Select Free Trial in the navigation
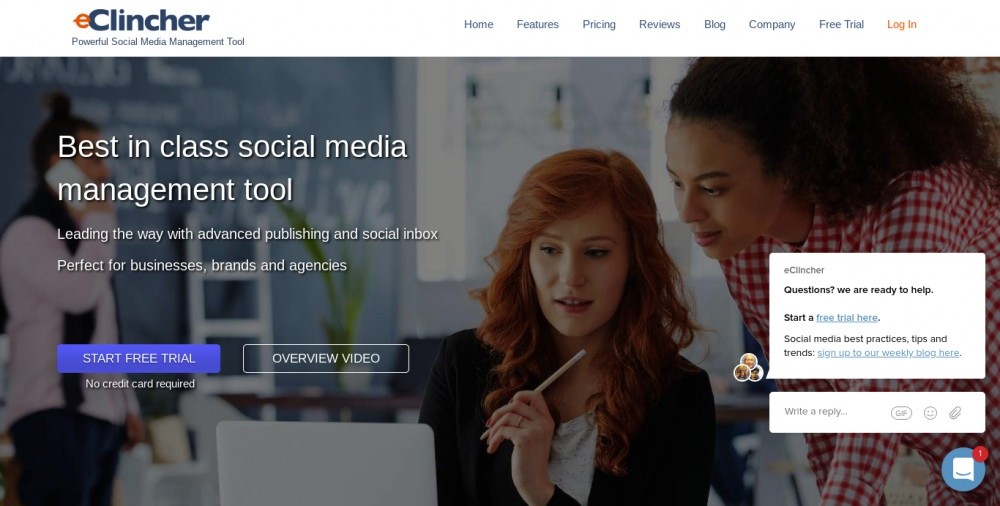Viewport: 1000px width, 506px height. (841, 24)
